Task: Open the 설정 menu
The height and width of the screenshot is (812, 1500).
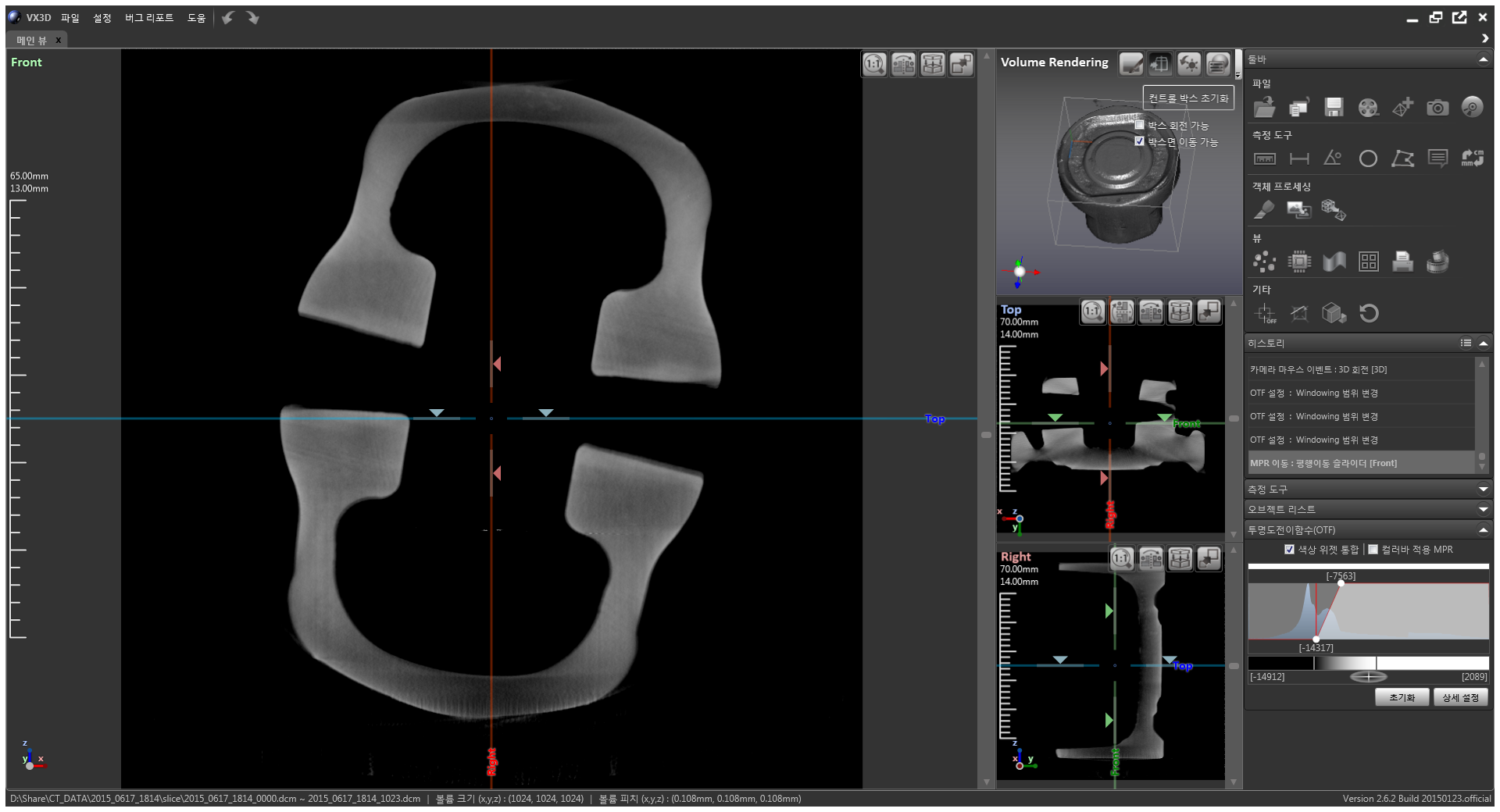Action: pos(102,17)
